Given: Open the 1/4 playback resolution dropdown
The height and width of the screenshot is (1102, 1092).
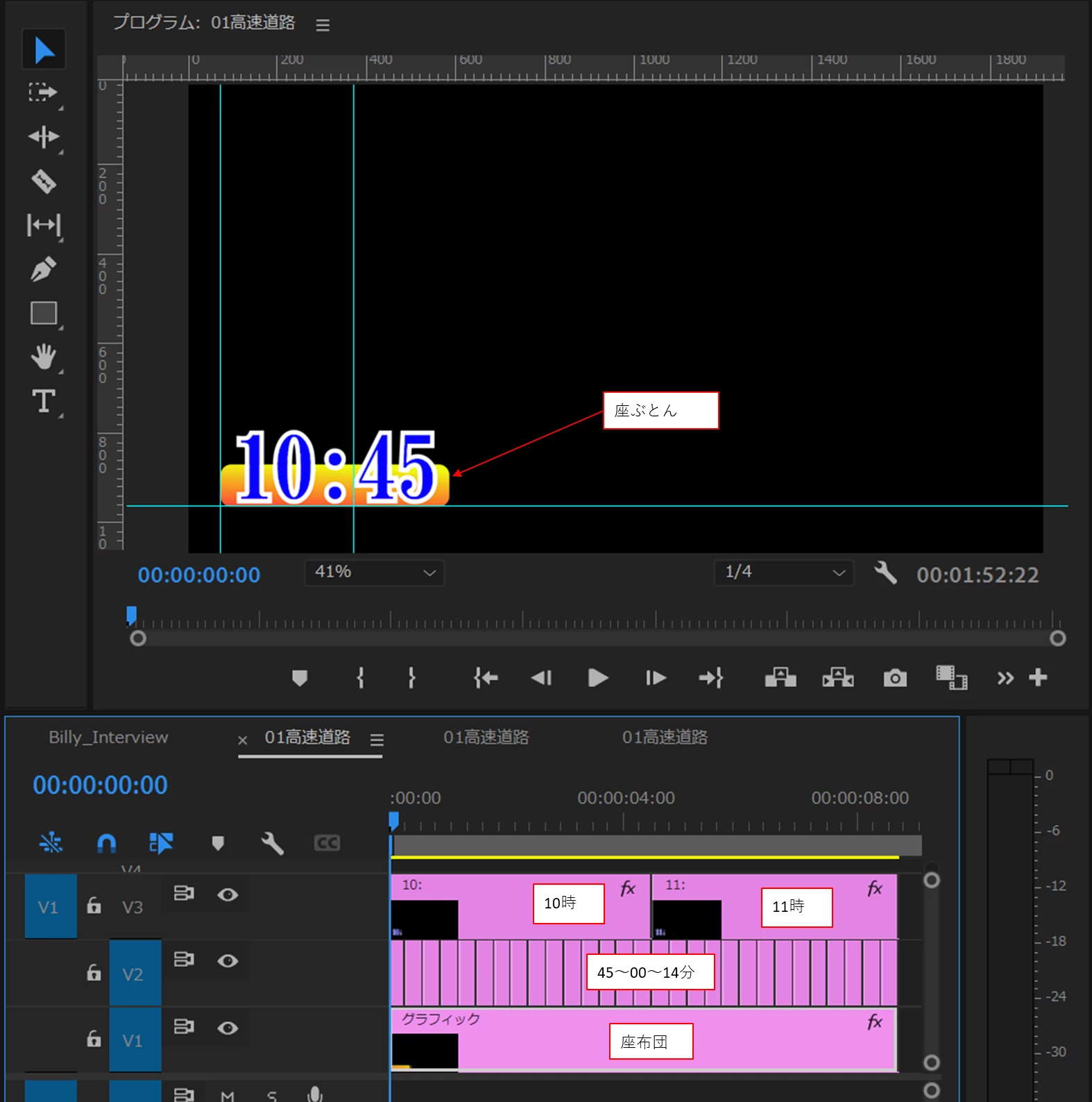Looking at the screenshot, I should pyautogui.click(x=784, y=573).
